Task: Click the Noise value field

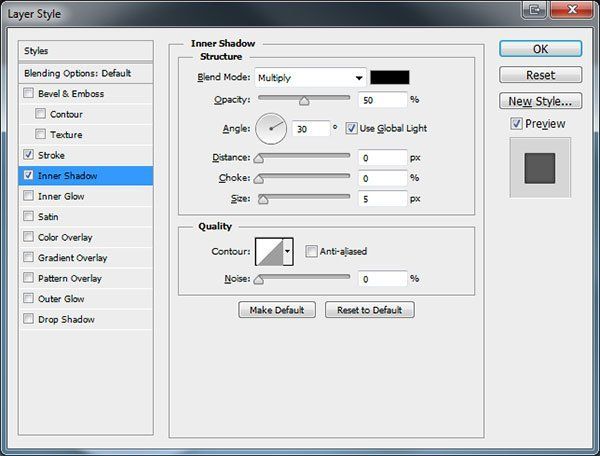Action: [x=383, y=279]
